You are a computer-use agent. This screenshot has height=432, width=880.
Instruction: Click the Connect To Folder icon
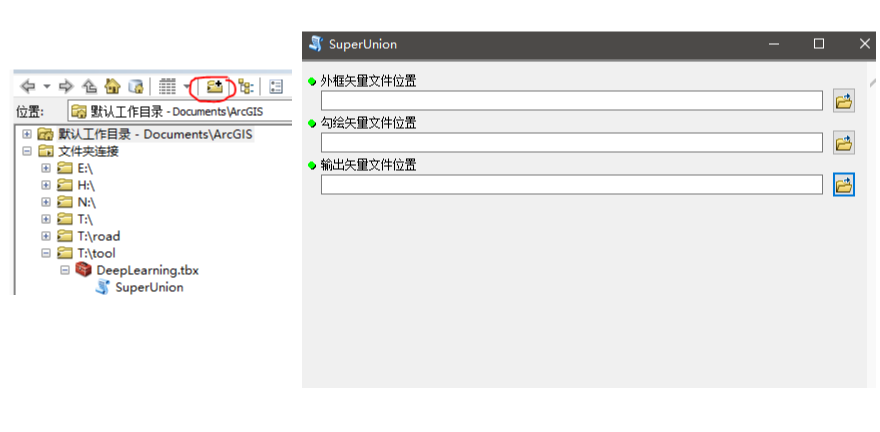pyautogui.click(x=214, y=87)
